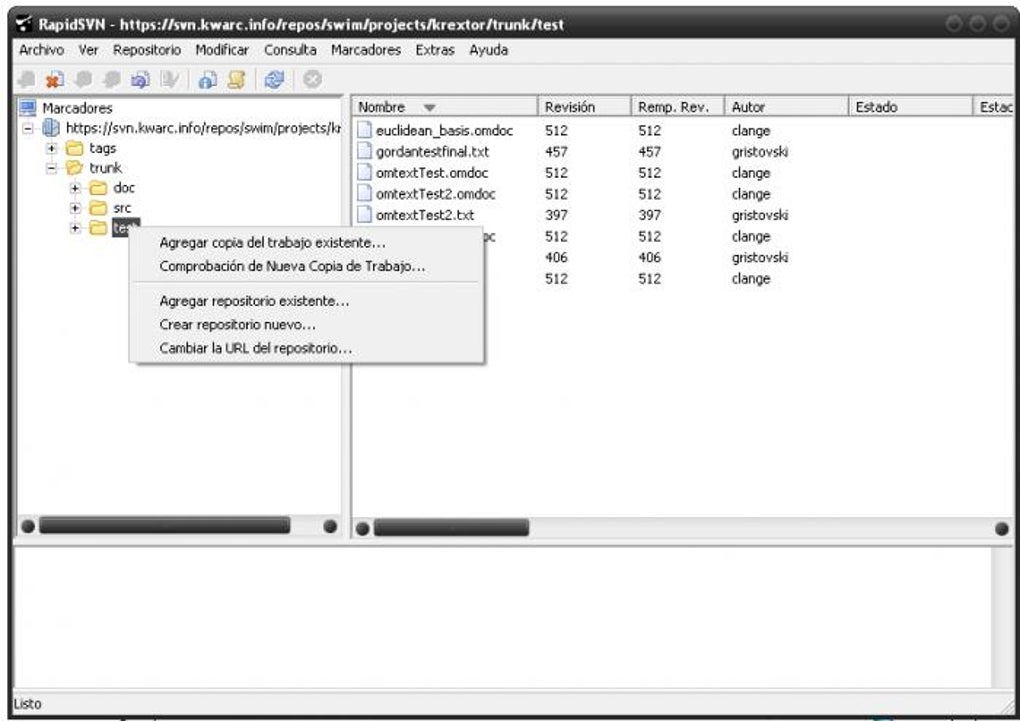The height and width of the screenshot is (721, 1020).
Task: Click the greyed-out Resolve toolbar icon
Action: click(x=169, y=79)
